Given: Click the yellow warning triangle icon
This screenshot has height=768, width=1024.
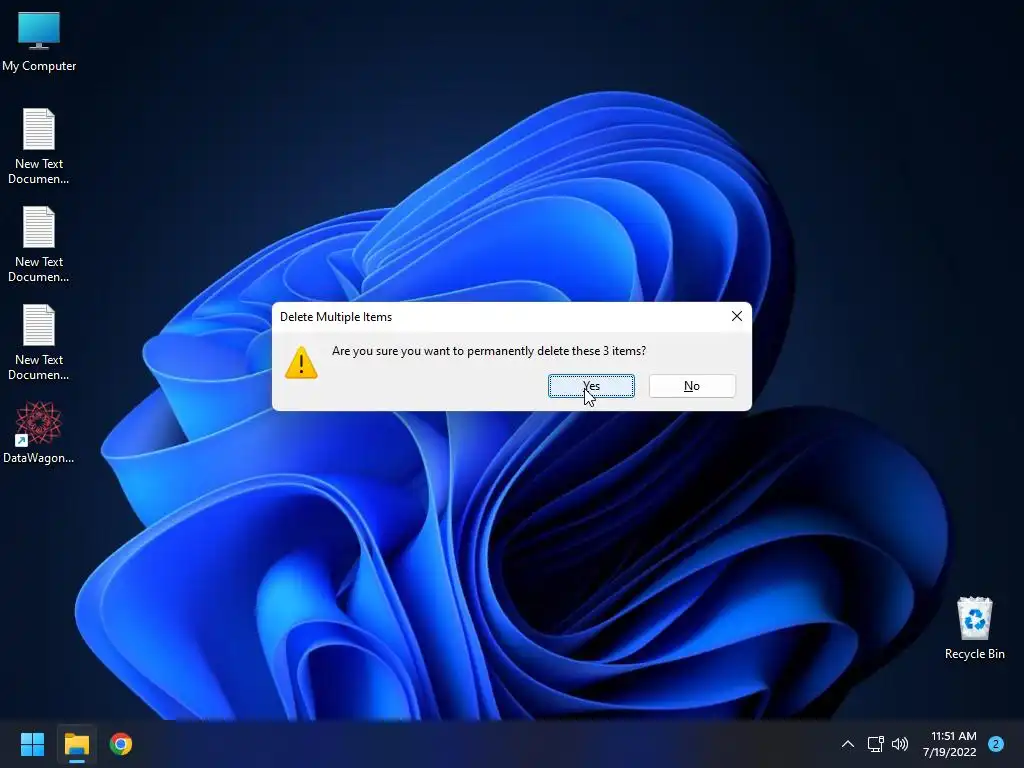Looking at the screenshot, I should pyautogui.click(x=301, y=363).
